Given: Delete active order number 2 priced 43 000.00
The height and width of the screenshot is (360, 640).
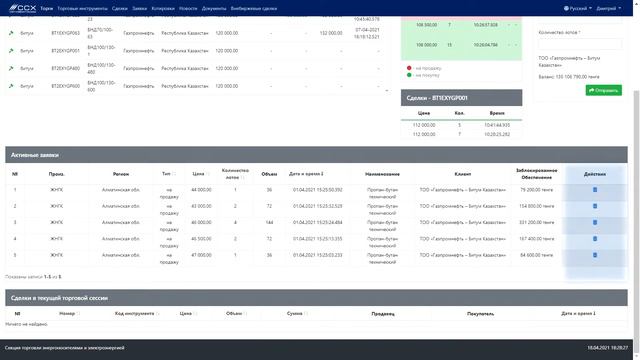Looking at the screenshot, I should point(595,206).
